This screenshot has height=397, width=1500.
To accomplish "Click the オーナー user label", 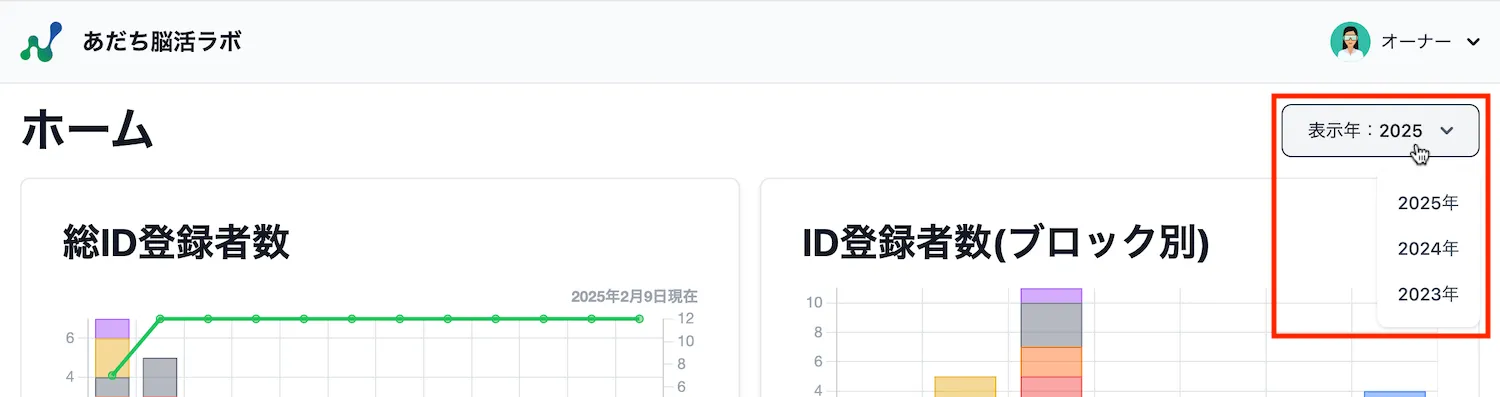I will [x=1416, y=41].
